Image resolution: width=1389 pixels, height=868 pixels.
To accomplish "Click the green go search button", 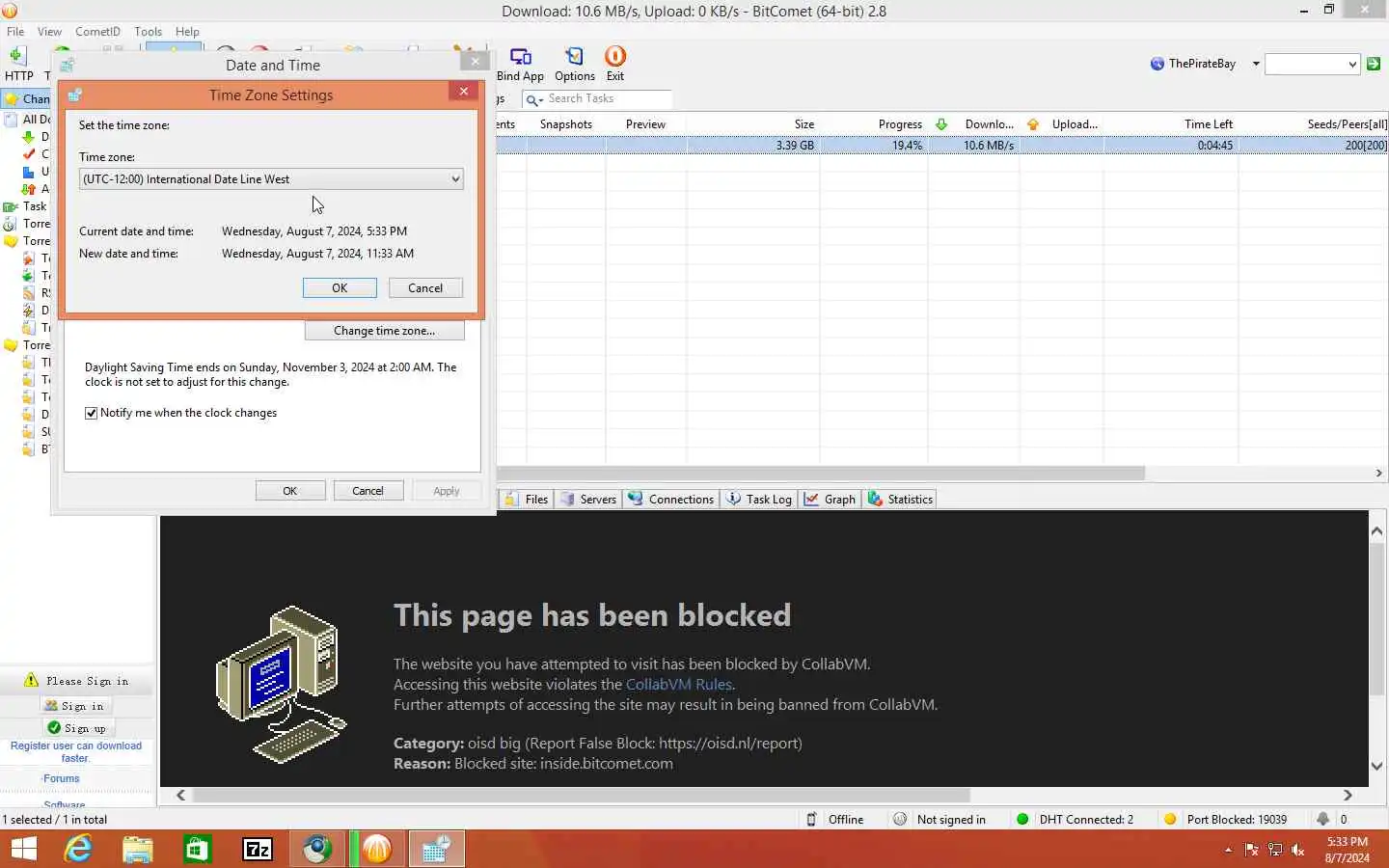I will 1374,64.
